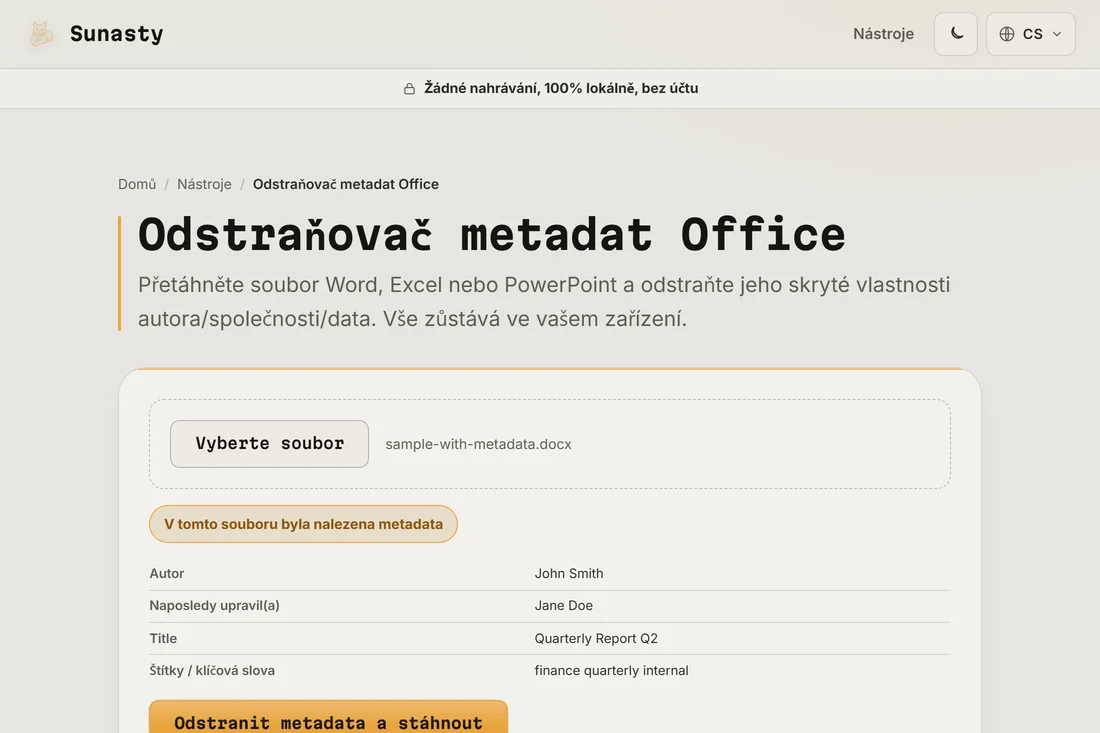Toggle dark mode with the moon icon
Viewport: 1100px width, 733px height.
click(x=955, y=34)
